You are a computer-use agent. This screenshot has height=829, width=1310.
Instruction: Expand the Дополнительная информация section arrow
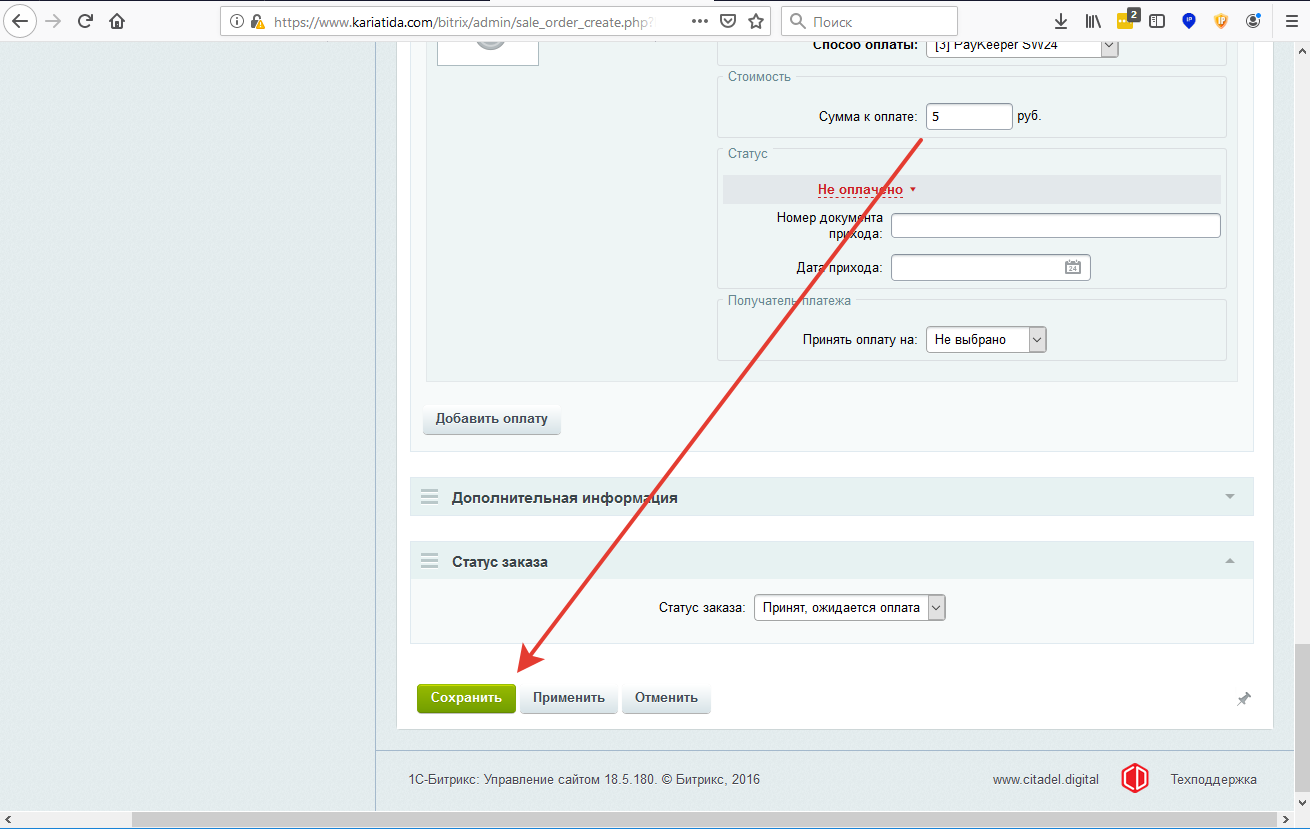click(1230, 497)
